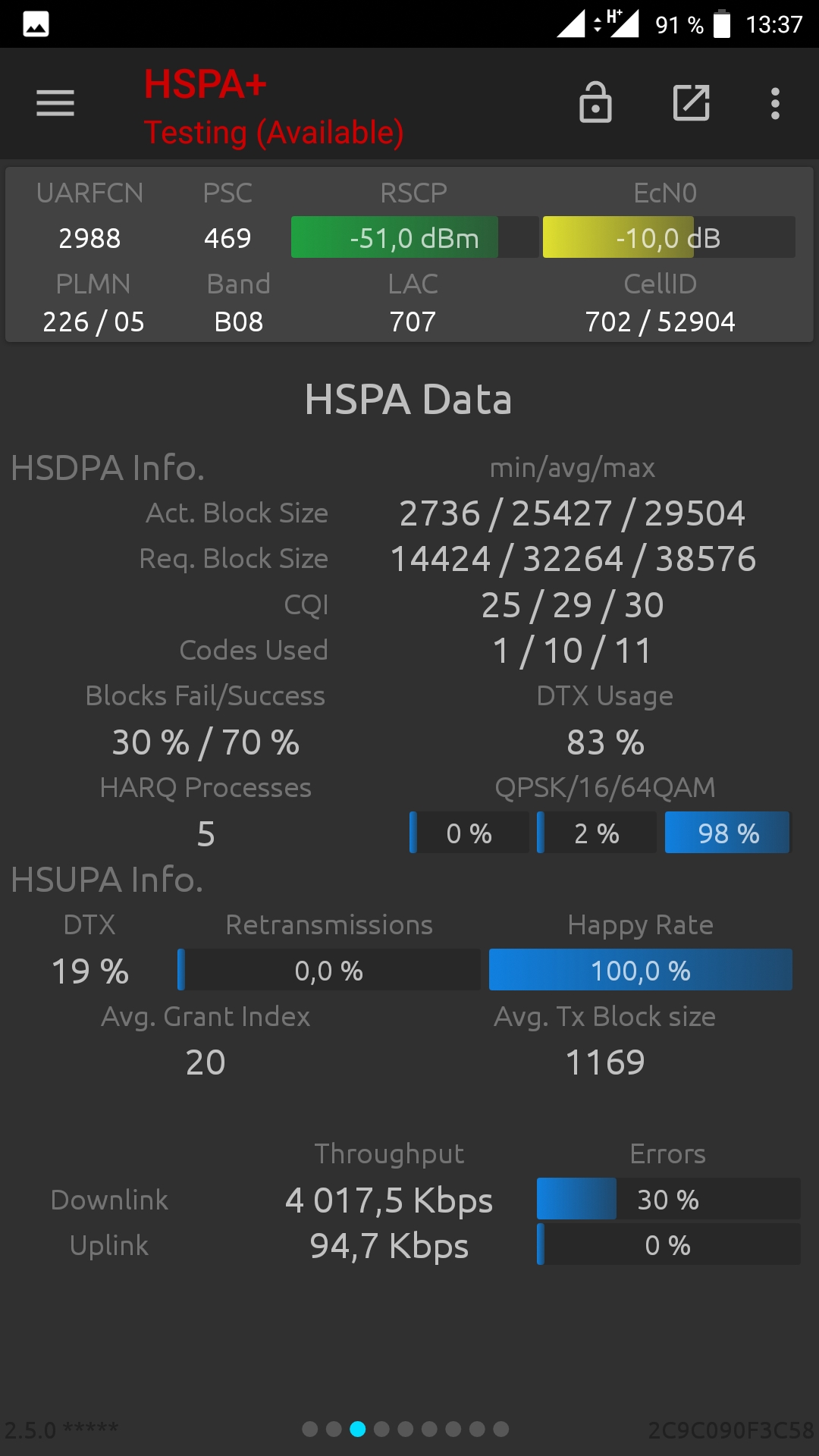
Task: Tap the H+ signal strength icon
Action: [622, 24]
